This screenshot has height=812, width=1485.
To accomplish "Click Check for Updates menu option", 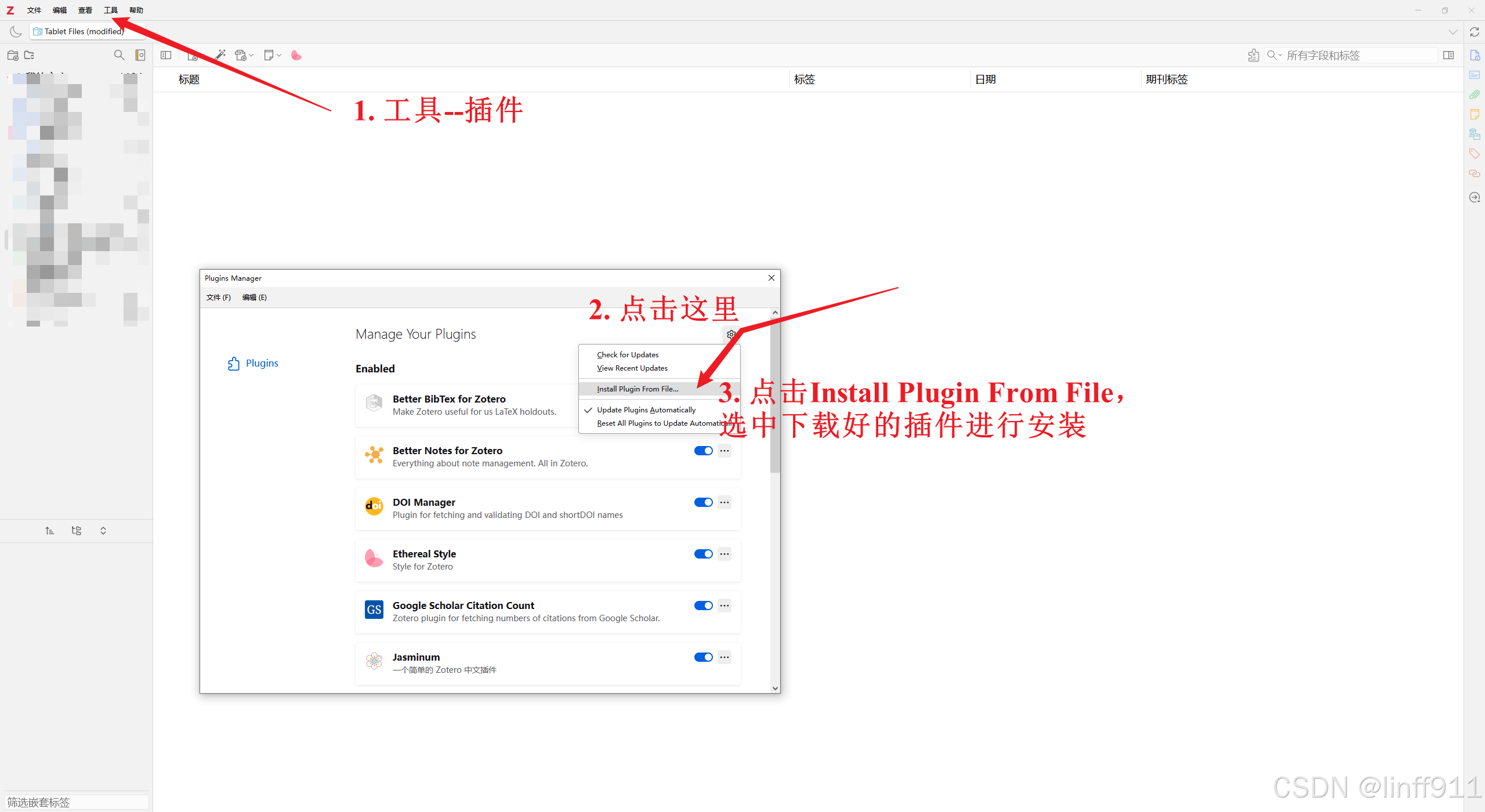I will pos(628,354).
